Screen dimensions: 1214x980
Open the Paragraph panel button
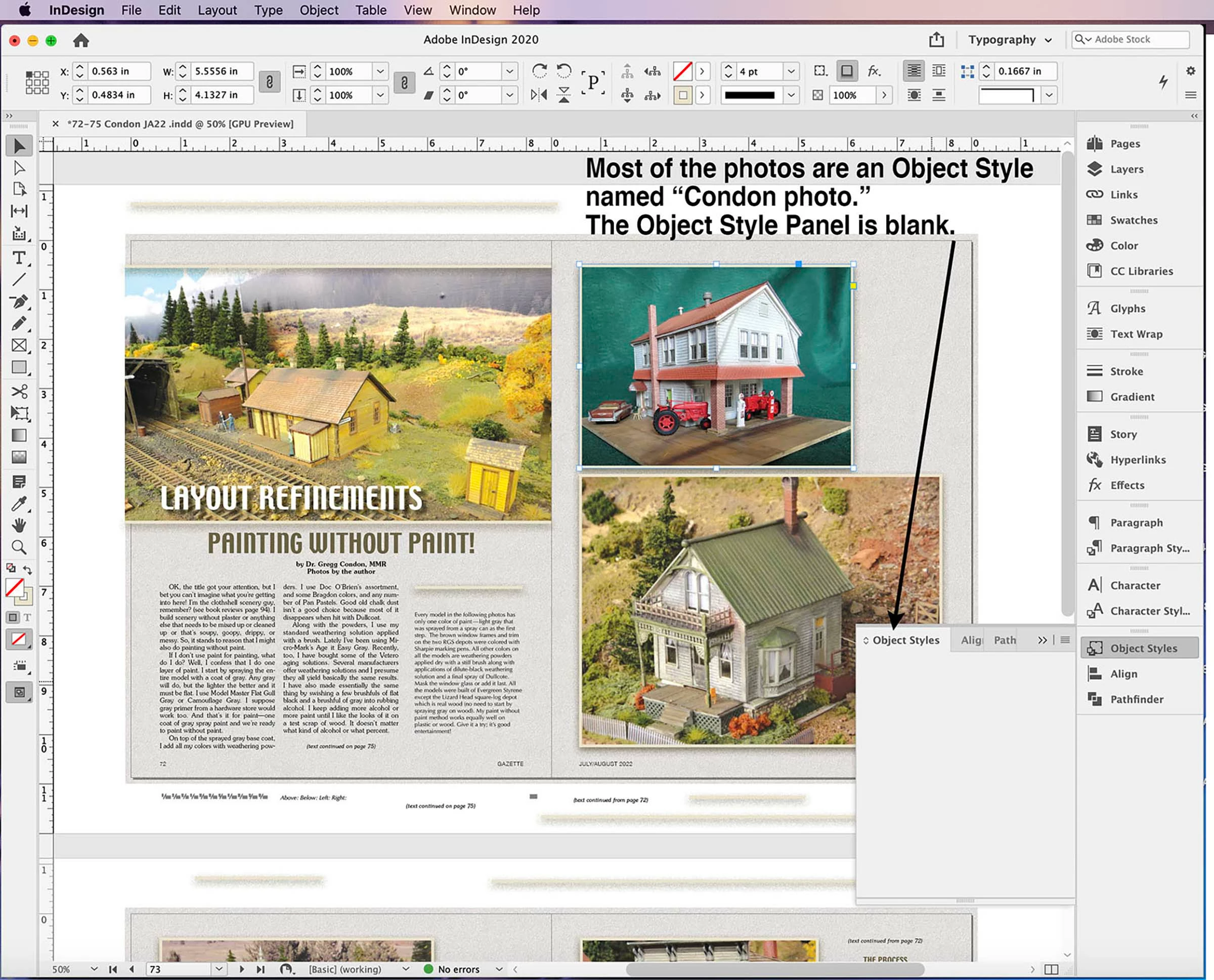[x=1136, y=523]
